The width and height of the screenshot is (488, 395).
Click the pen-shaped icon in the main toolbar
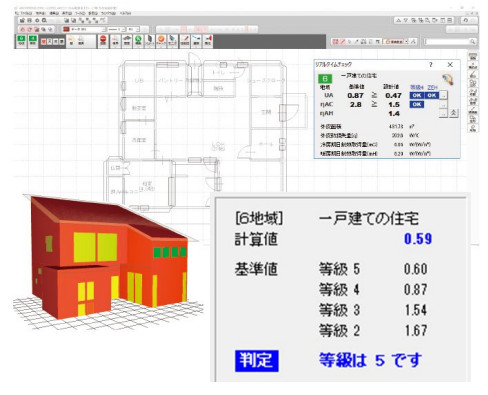point(184,41)
